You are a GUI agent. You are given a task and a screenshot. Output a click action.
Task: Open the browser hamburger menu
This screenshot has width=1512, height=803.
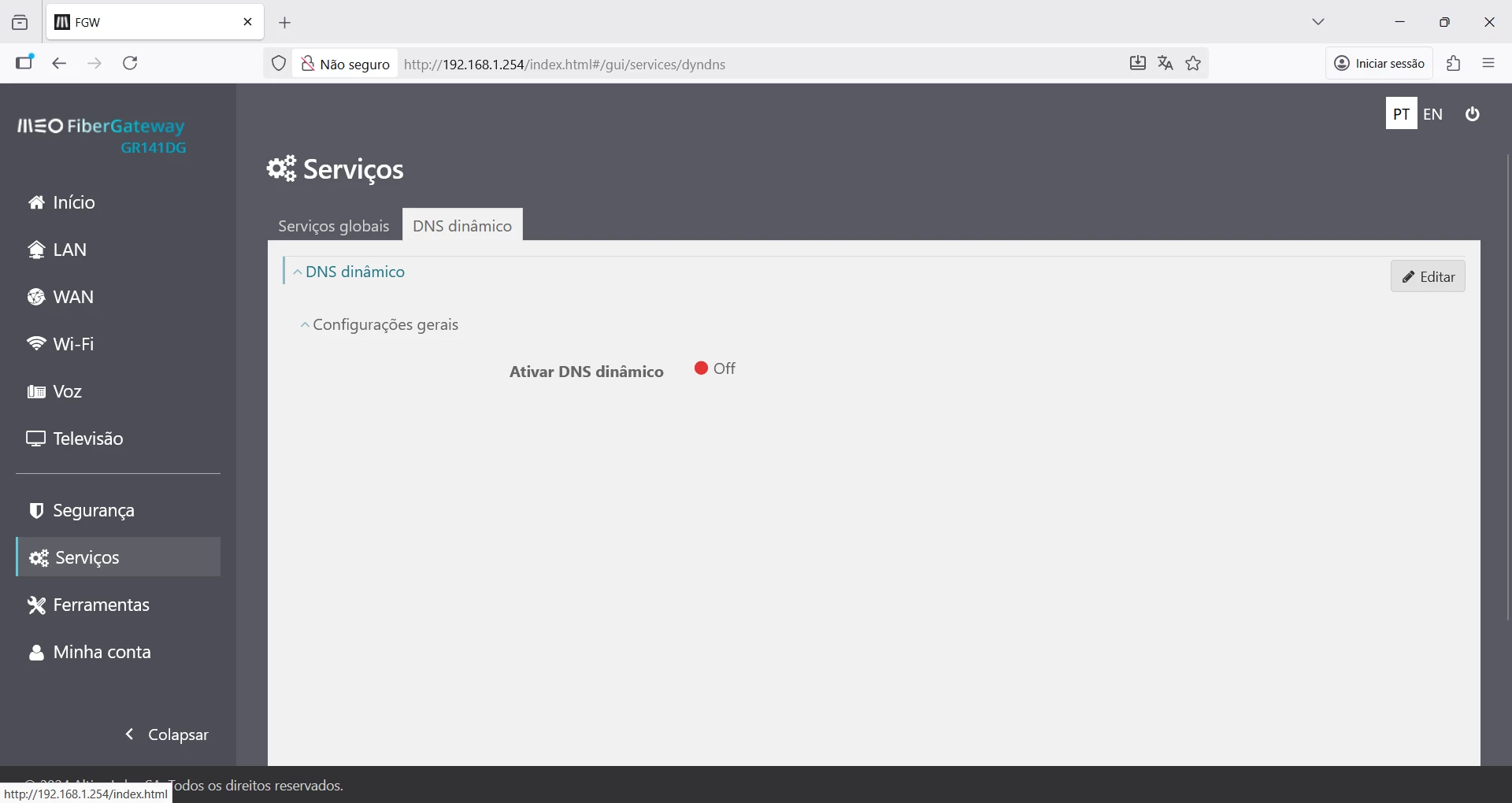1488,64
